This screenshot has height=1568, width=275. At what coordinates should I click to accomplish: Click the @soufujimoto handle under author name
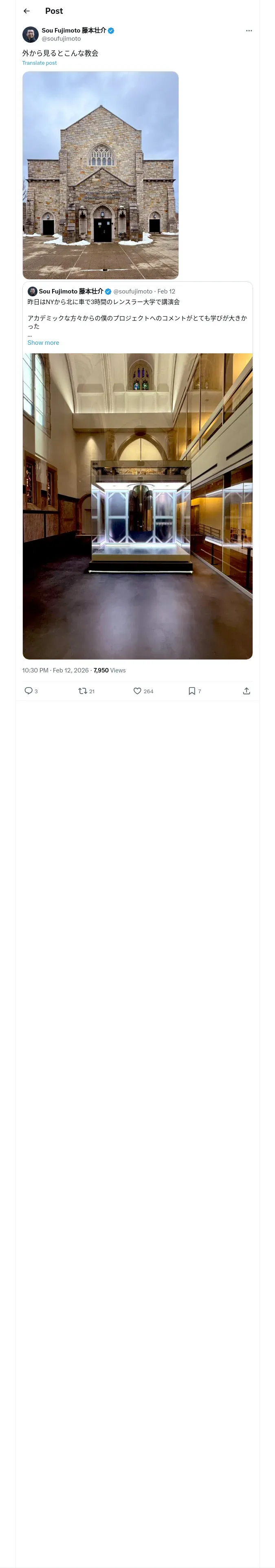click(x=61, y=39)
